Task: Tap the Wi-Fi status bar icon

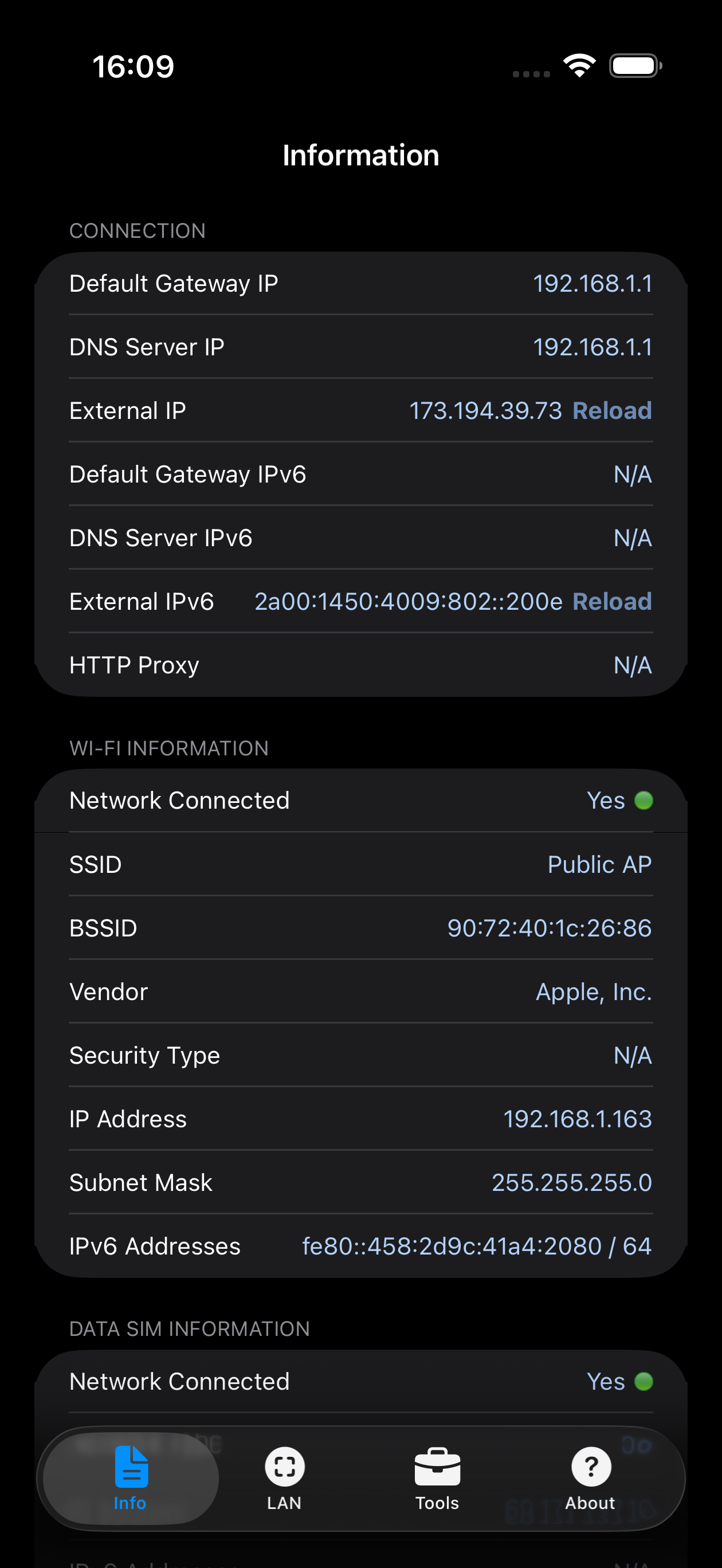Action: point(579,65)
